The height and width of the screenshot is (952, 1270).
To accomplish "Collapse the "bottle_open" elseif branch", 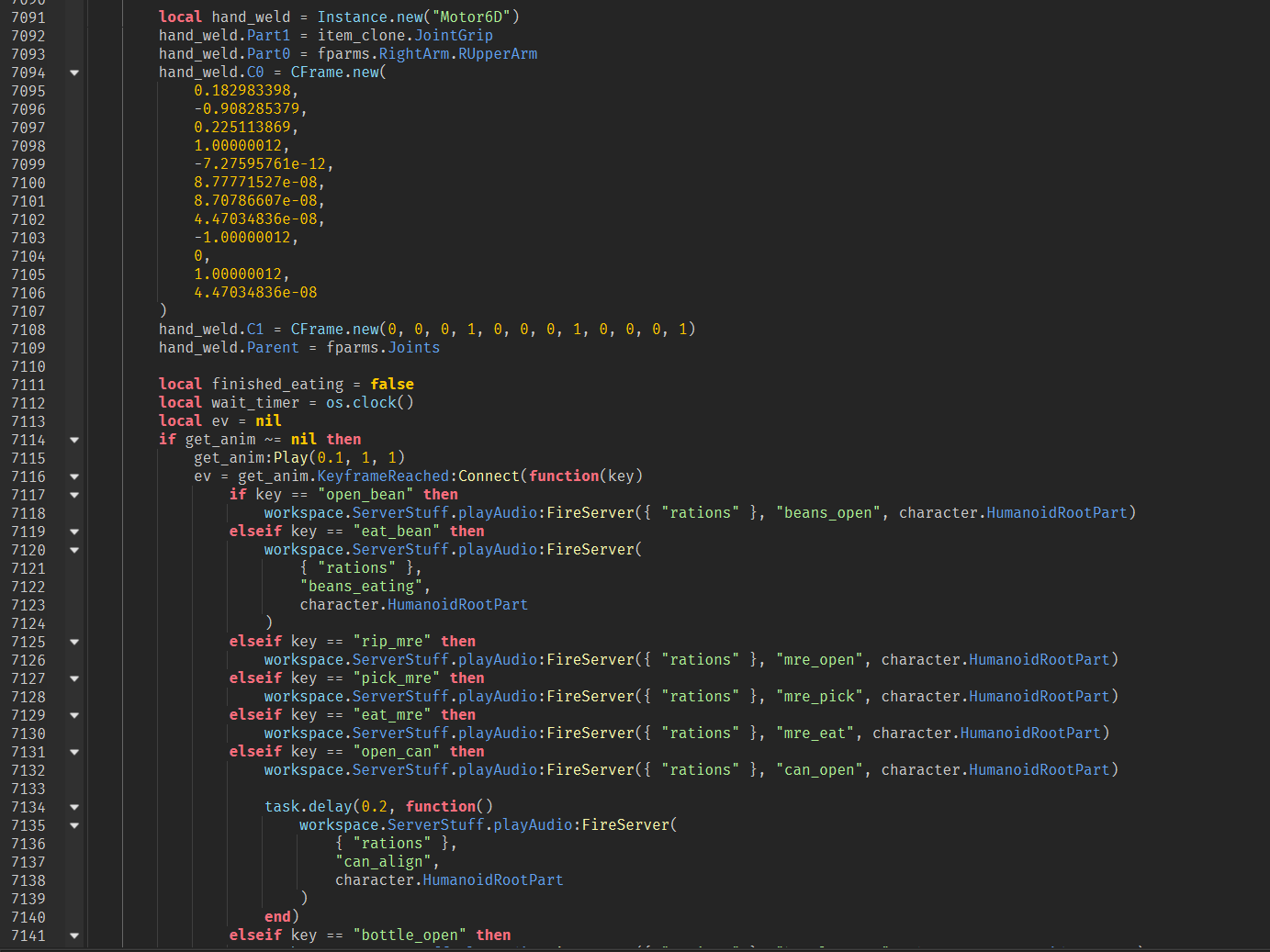I will (x=73, y=935).
